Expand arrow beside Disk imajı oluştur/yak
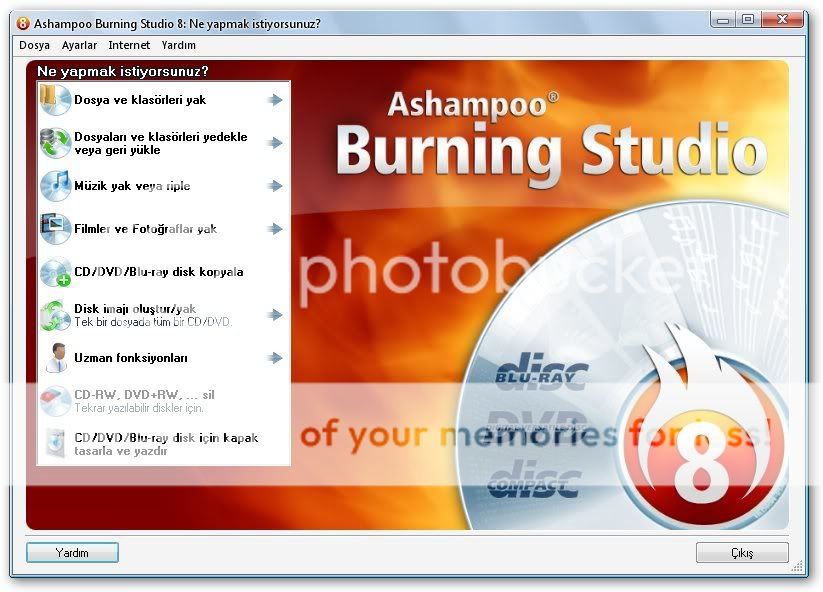This screenshot has width=823, height=592. [x=275, y=315]
